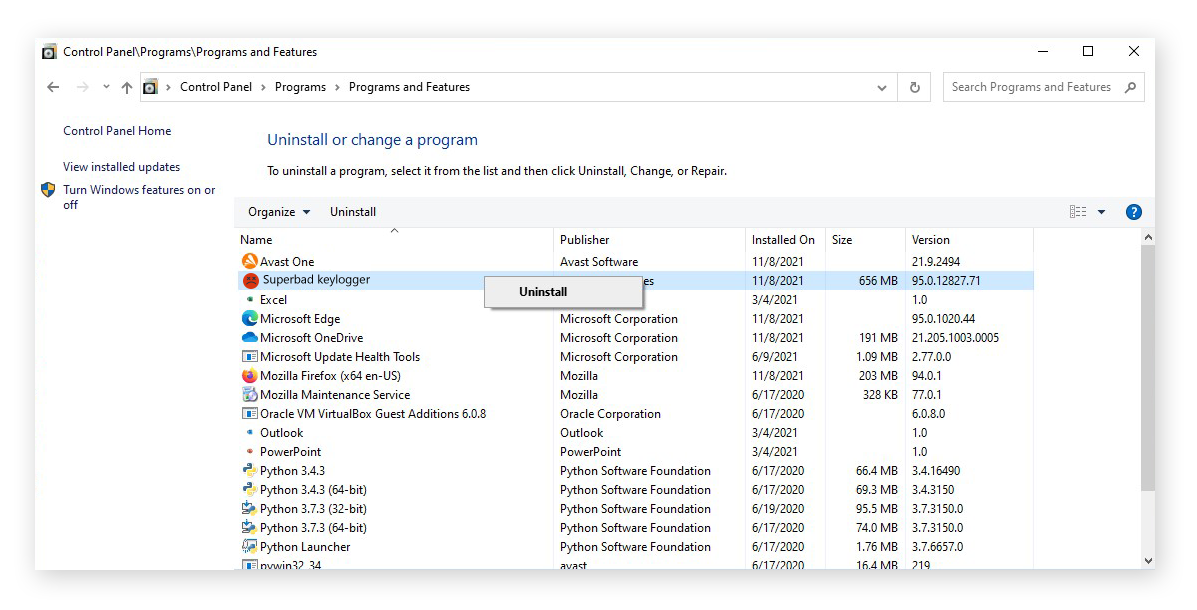Click the Refresh icon in the address bar

tap(914, 87)
